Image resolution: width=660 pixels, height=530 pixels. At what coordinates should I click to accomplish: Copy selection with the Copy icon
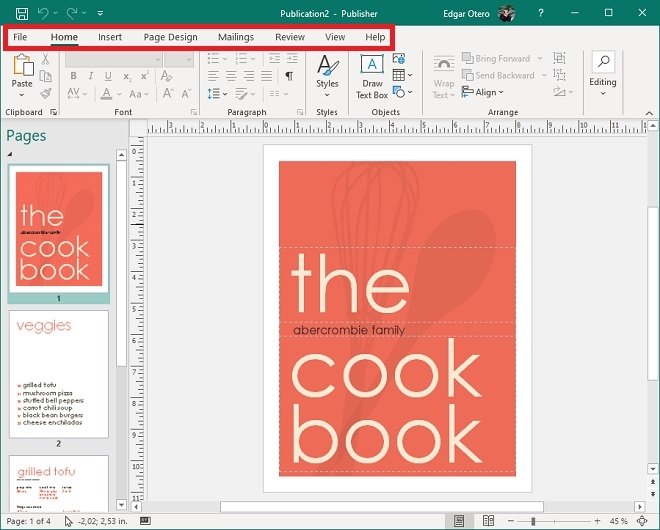[45, 76]
